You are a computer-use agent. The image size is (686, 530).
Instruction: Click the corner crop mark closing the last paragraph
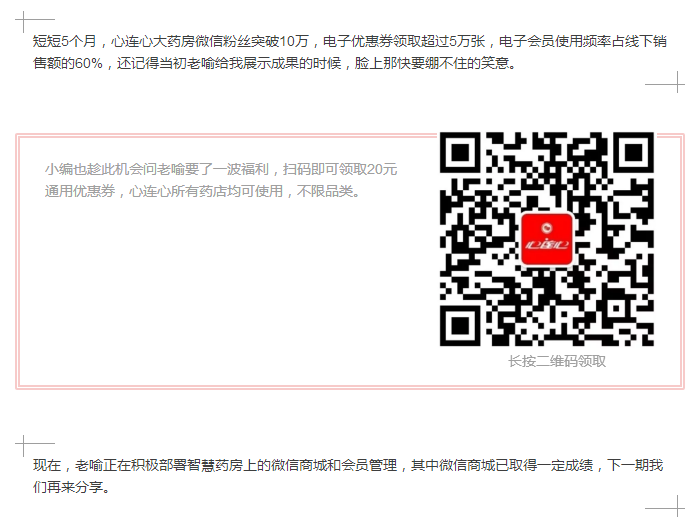click(x=665, y=506)
